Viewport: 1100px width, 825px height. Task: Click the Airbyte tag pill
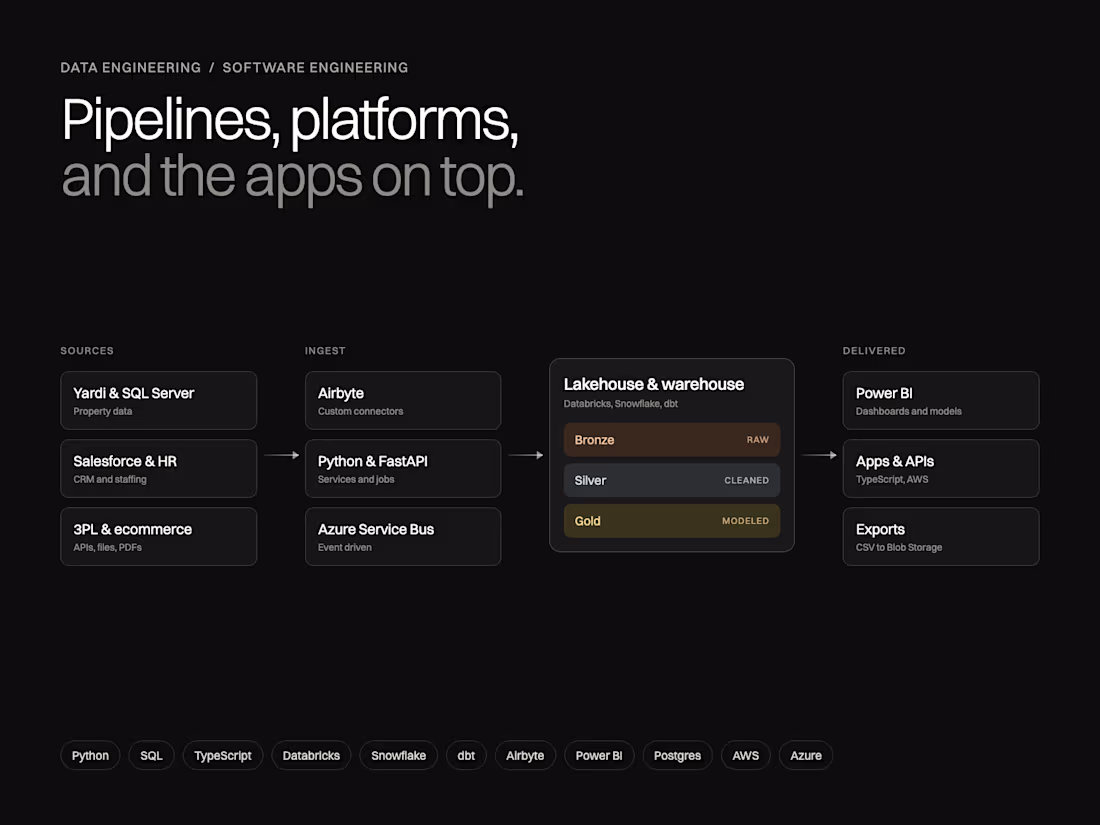(x=525, y=756)
